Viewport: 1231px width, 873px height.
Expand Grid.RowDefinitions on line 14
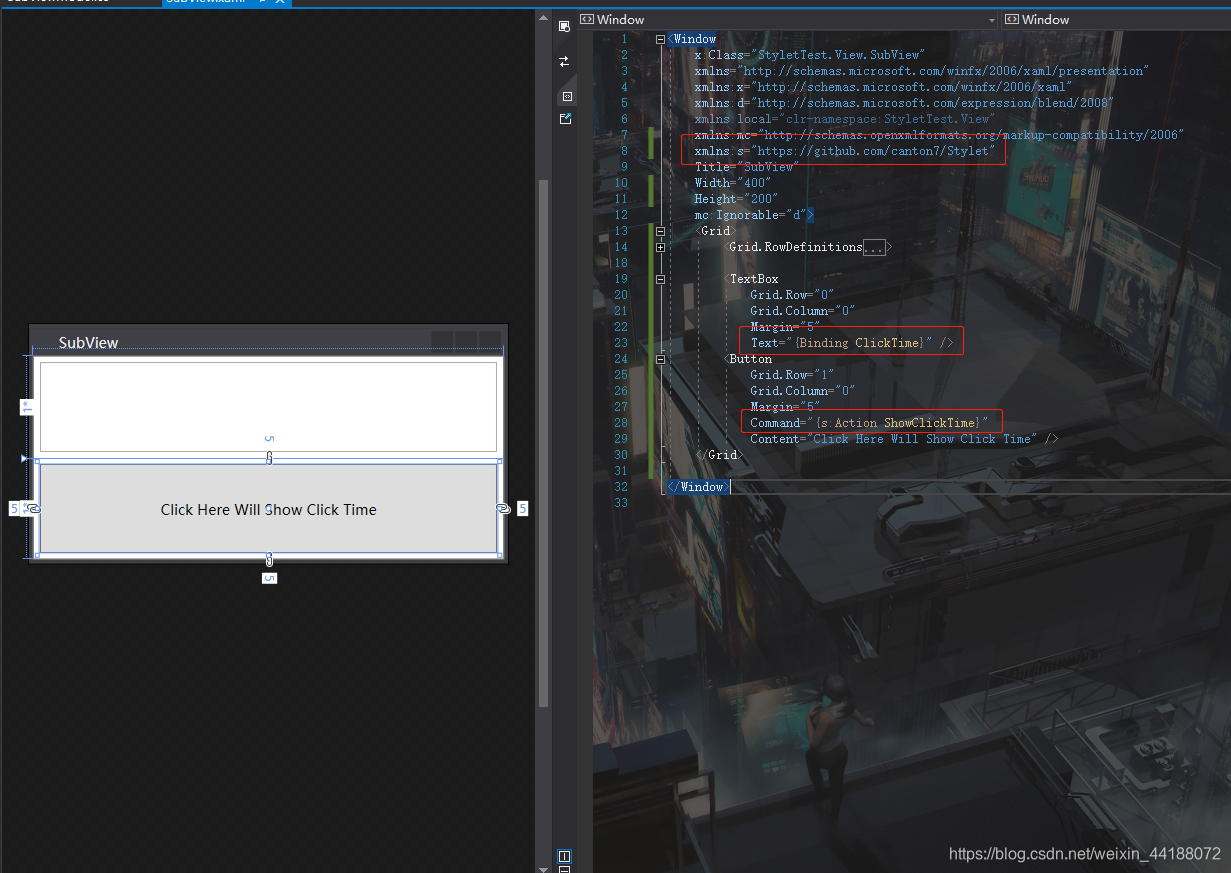pos(660,247)
